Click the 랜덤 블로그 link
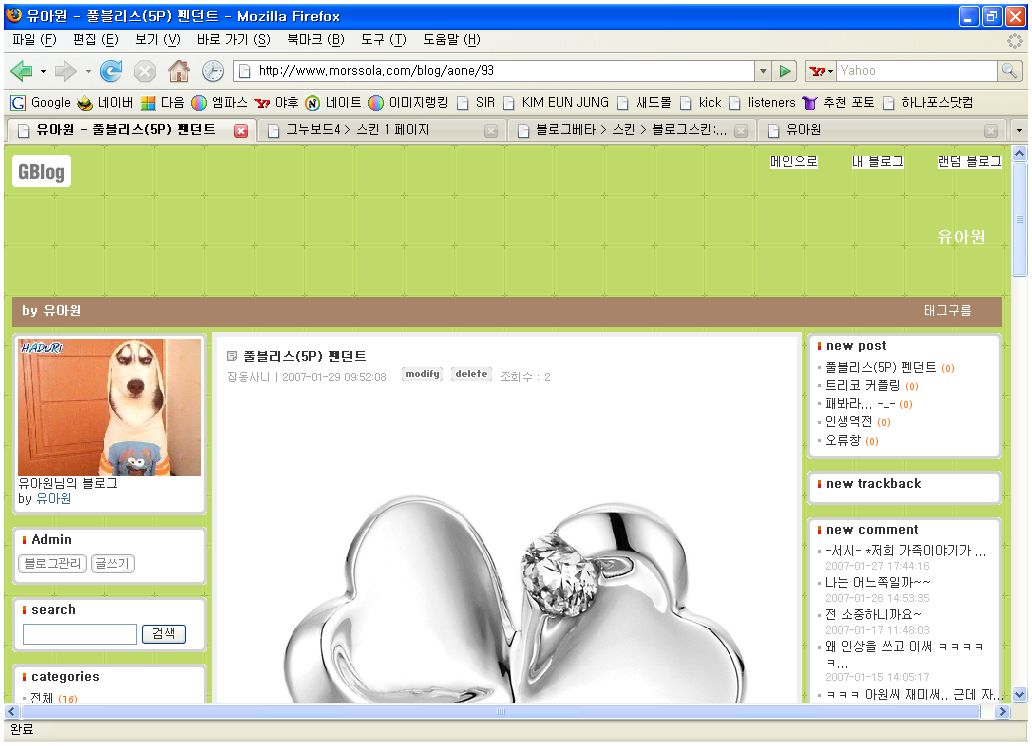The image size is (1032, 746). [x=969, y=161]
